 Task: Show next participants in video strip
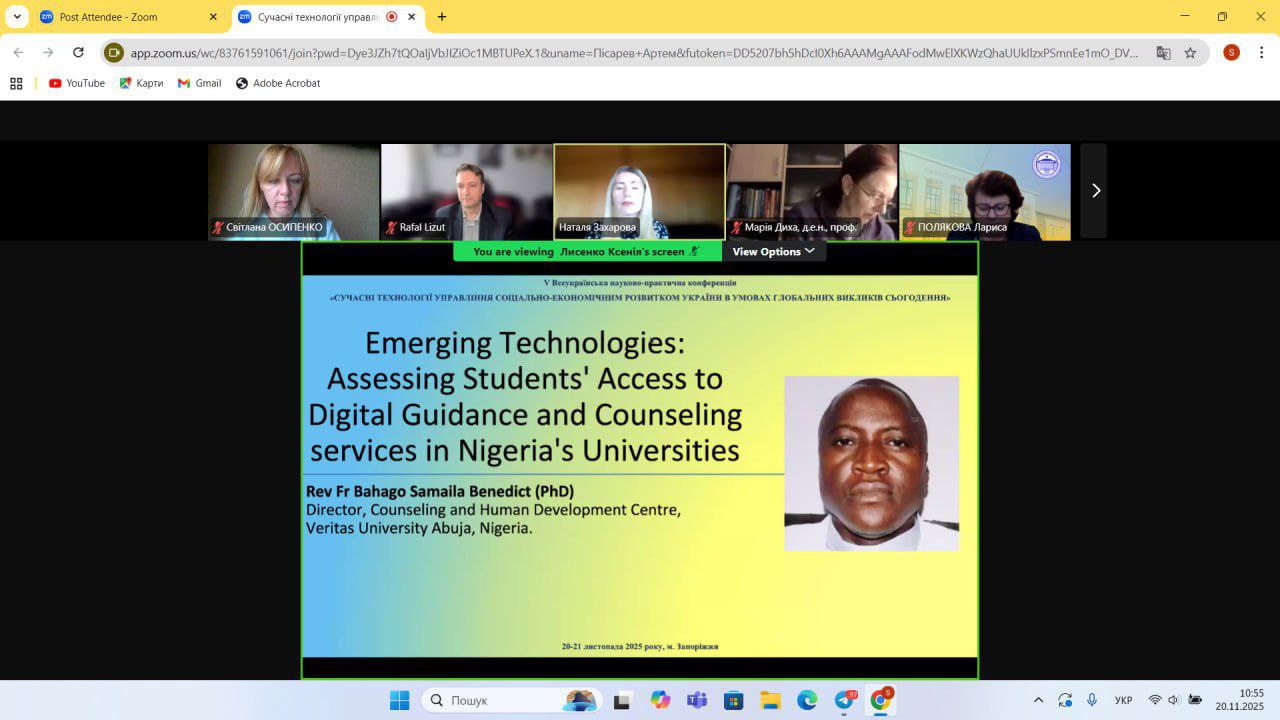[1095, 191]
